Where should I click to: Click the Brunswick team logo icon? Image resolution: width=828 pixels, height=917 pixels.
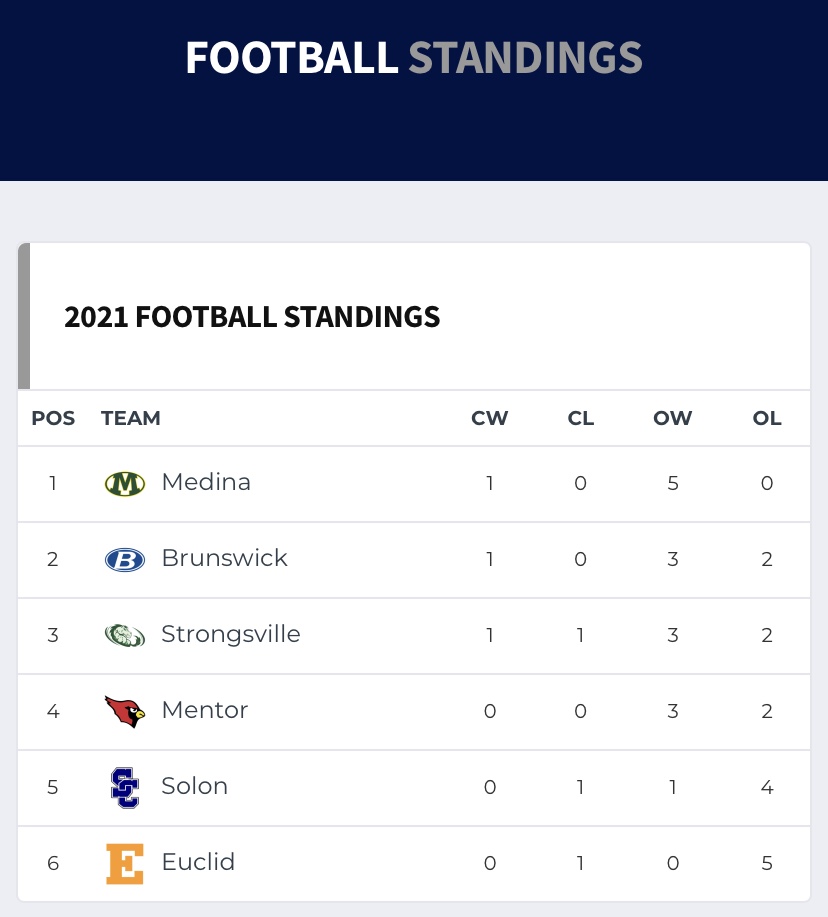click(x=125, y=560)
